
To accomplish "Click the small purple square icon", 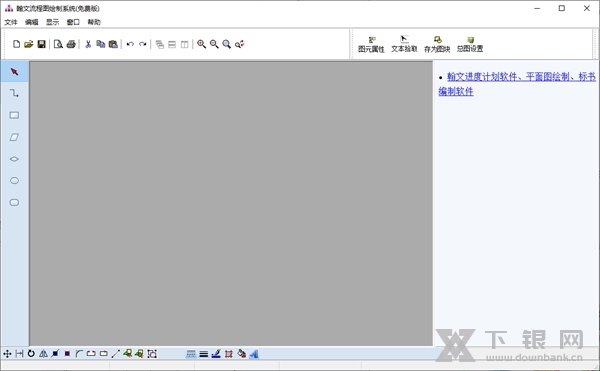I will [67, 354].
